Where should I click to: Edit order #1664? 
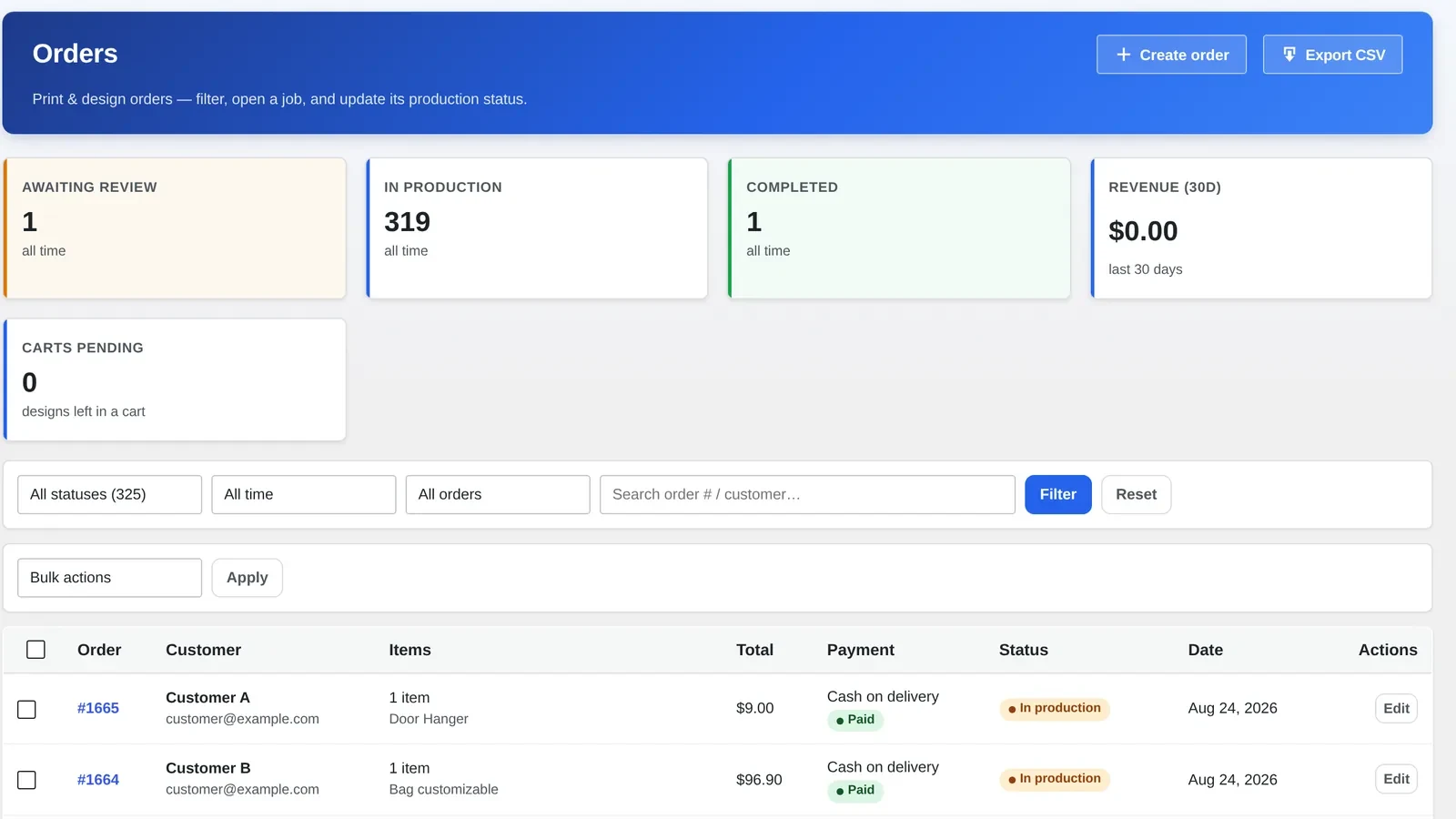click(1396, 779)
